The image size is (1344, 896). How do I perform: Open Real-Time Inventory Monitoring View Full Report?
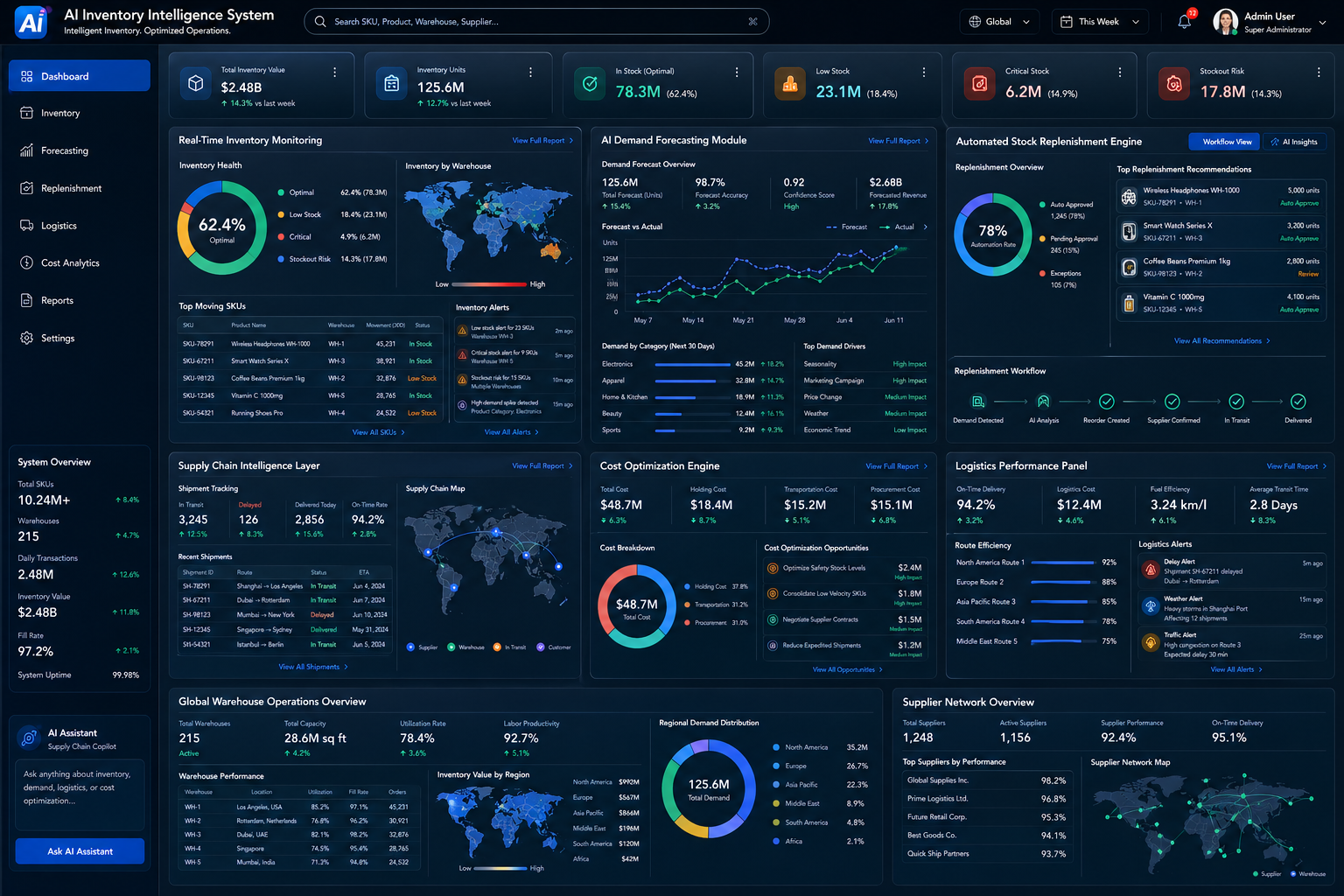[x=542, y=141]
